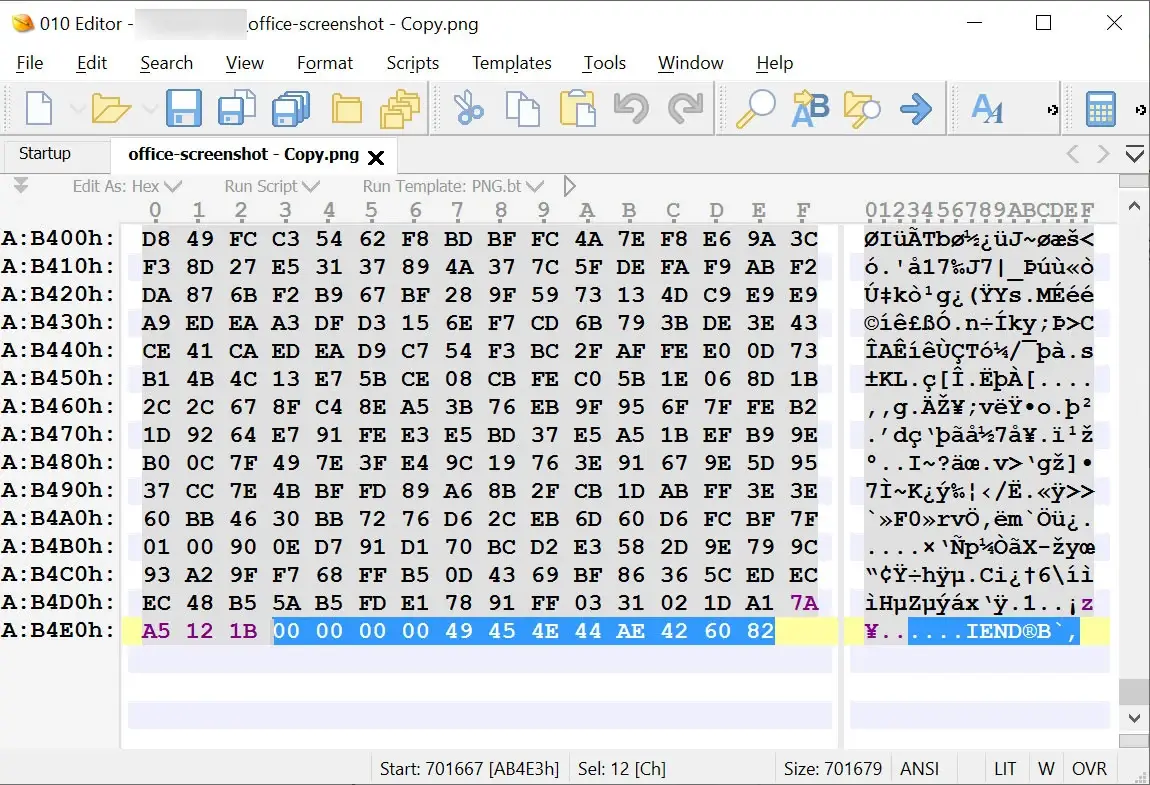Screen dimensions: 1150x785
Task: Click the Save All icon
Action: [x=290, y=109]
